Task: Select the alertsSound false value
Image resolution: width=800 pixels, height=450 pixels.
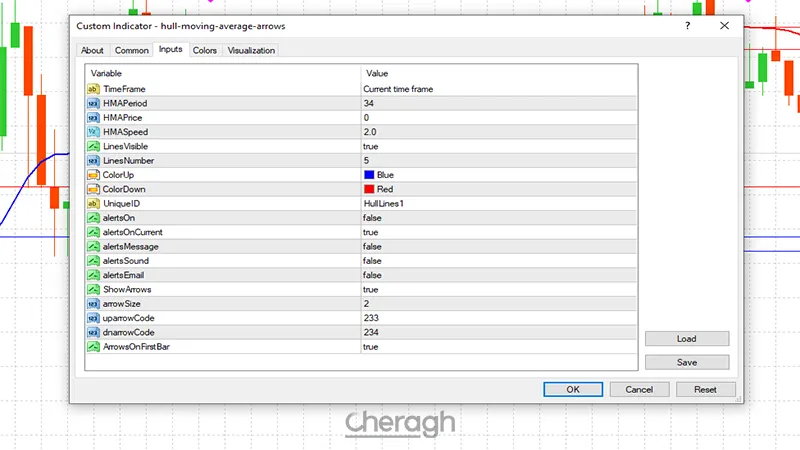Action: (x=372, y=260)
